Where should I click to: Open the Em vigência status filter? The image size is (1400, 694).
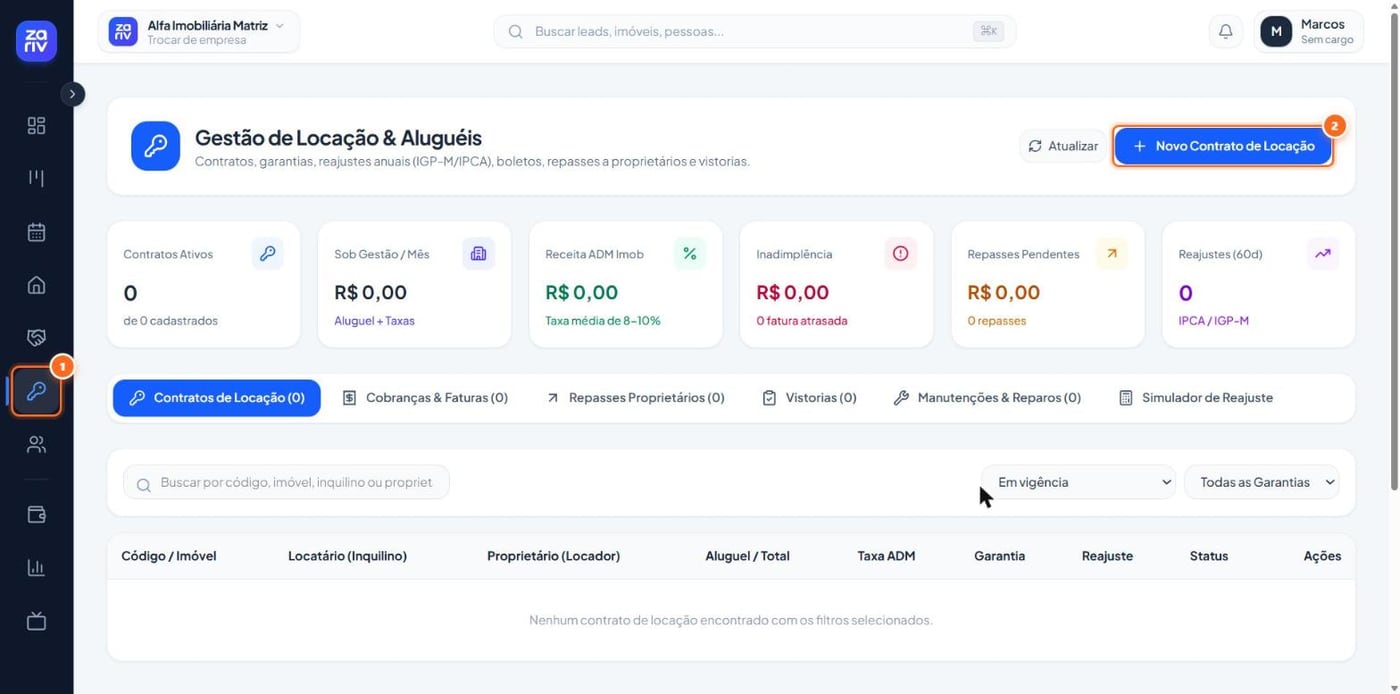tap(1078, 482)
